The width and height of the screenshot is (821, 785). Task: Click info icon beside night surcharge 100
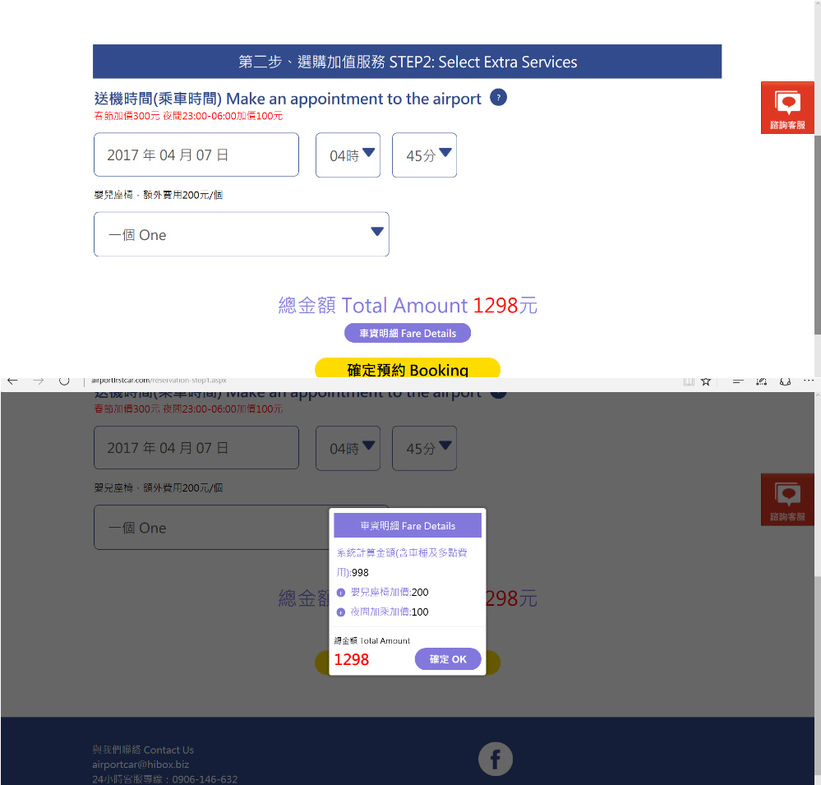point(341,612)
